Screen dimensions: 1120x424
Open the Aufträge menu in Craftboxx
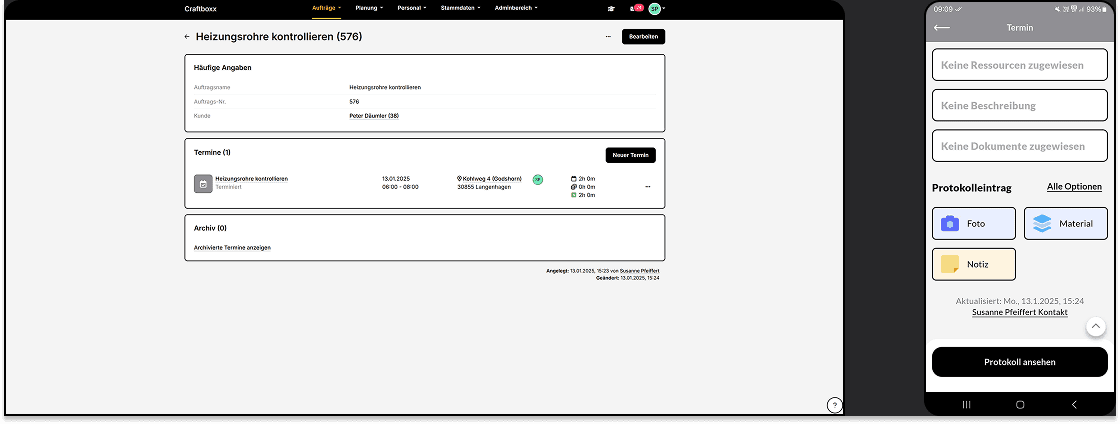326,8
